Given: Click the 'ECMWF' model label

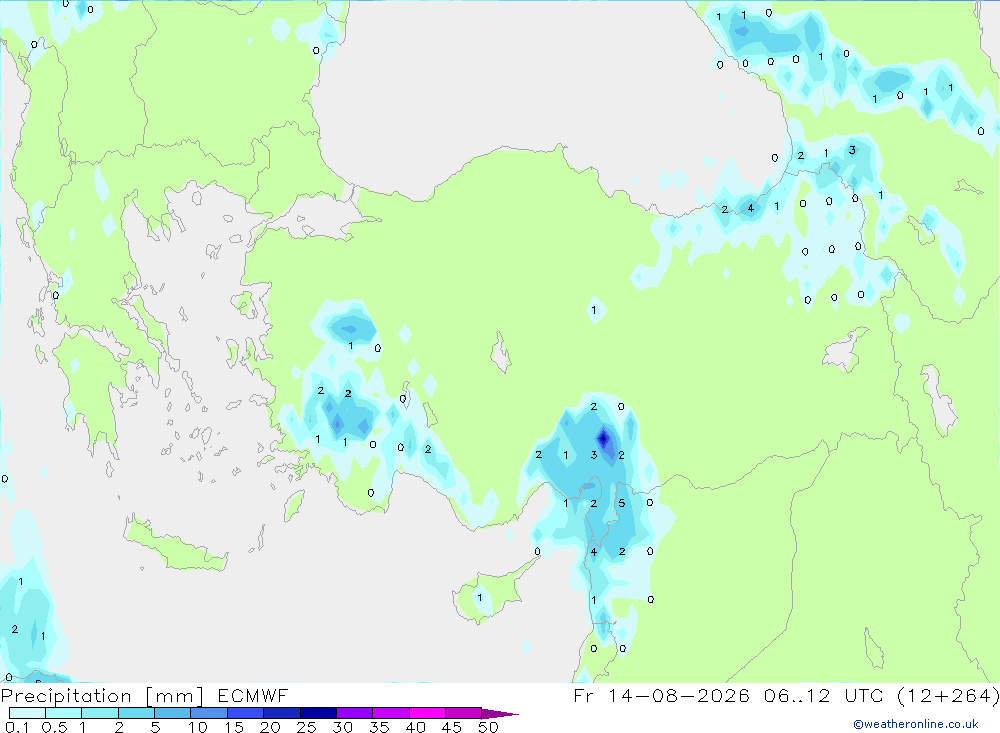Looking at the screenshot, I should coord(253,695).
